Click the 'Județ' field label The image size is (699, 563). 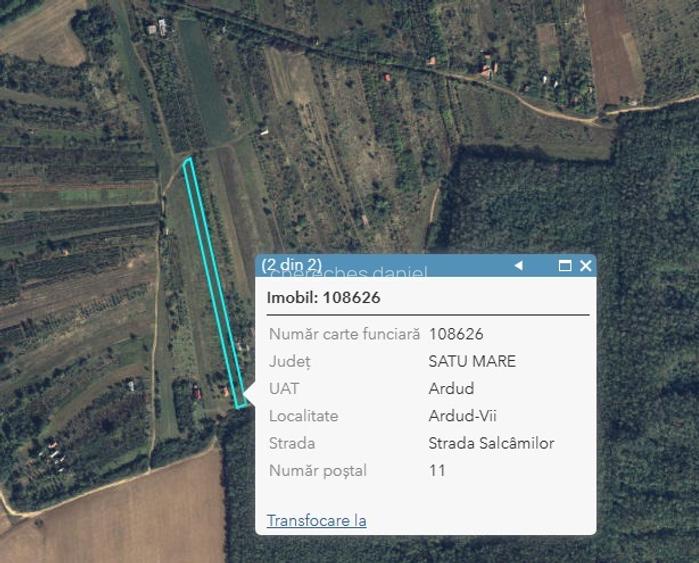tap(290, 361)
